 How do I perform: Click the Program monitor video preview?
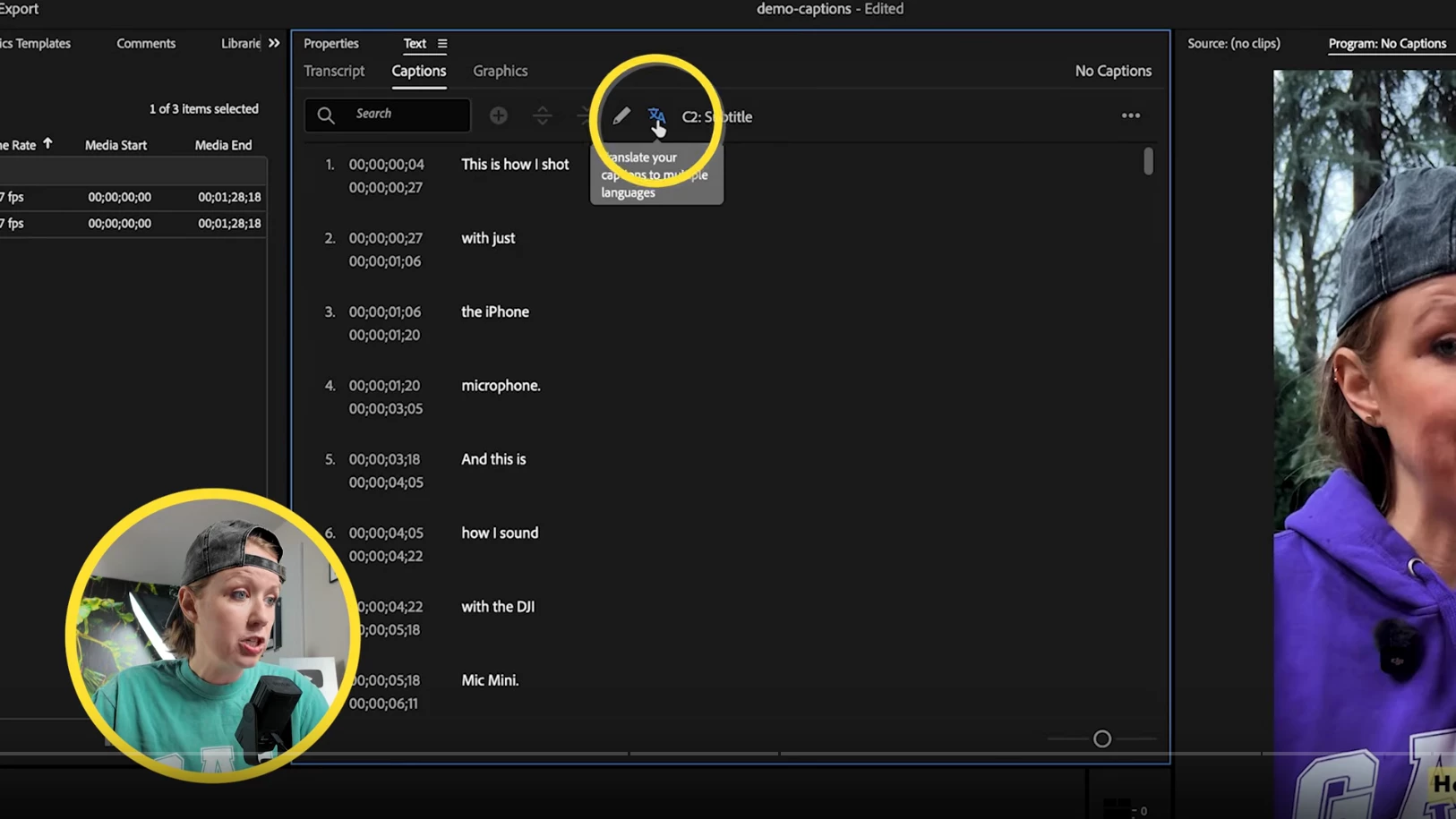point(1365,443)
